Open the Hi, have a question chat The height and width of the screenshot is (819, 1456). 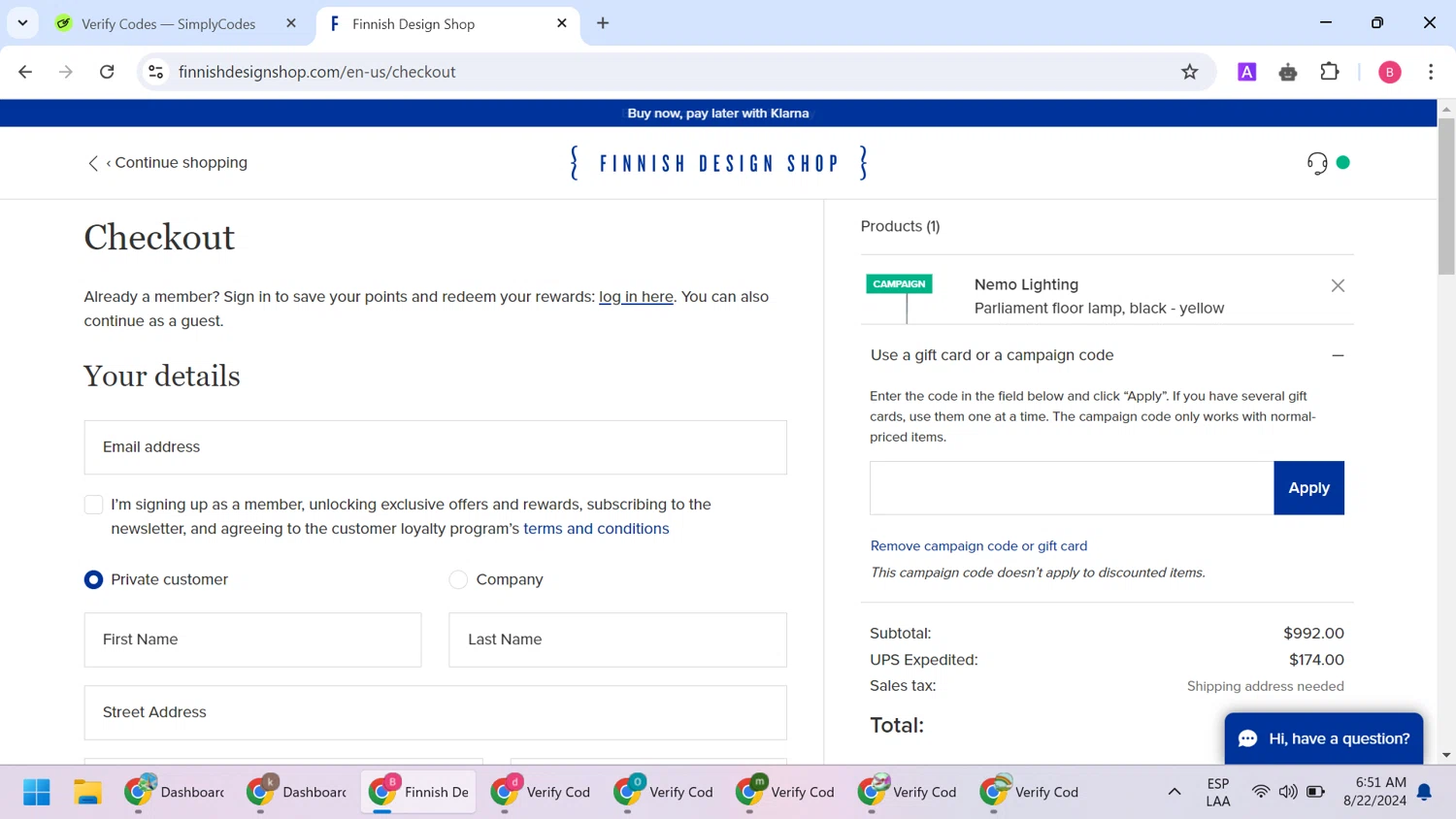click(1324, 738)
